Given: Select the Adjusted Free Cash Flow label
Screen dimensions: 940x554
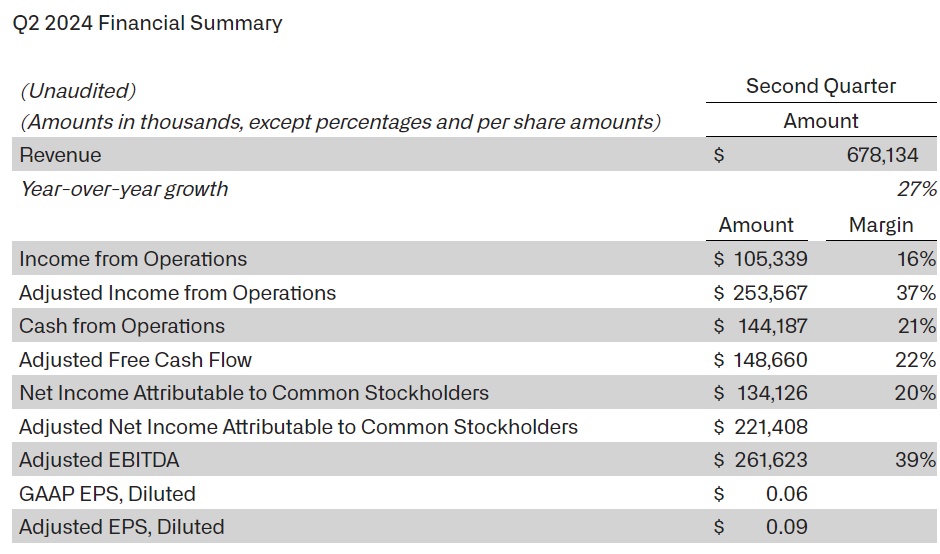Looking at the screenshot, I should [136, 360].
